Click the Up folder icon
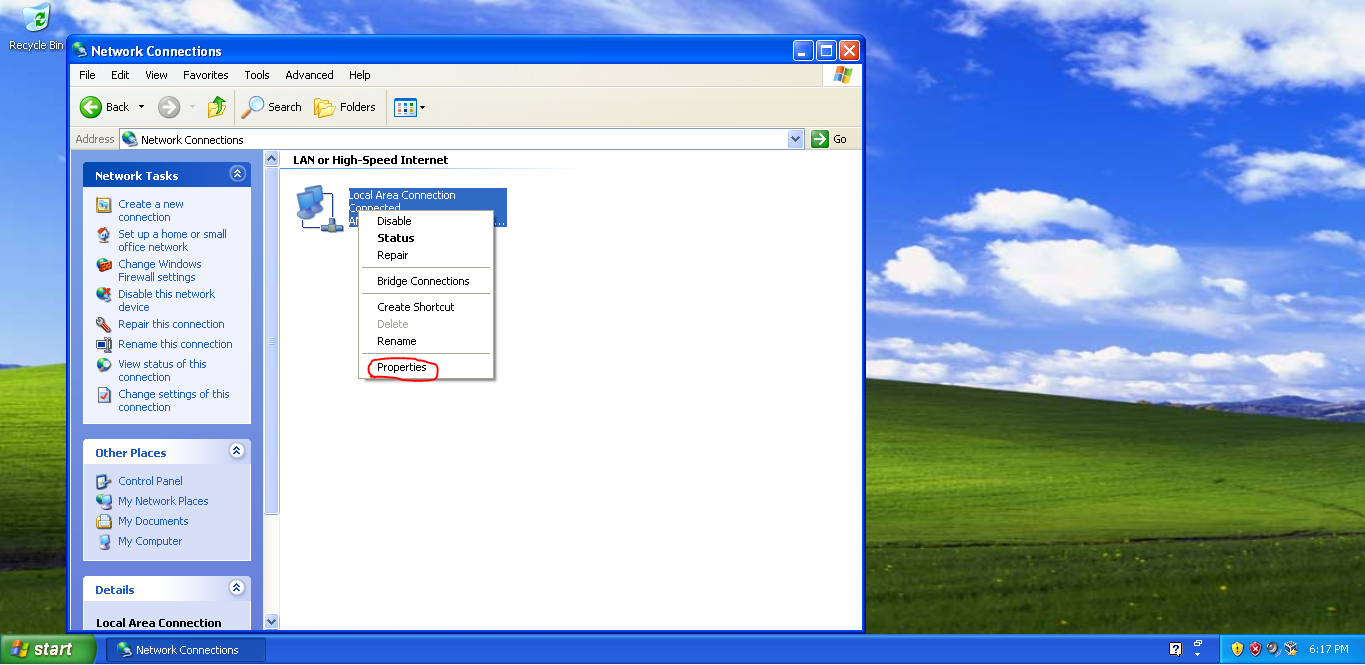1365x665 pixels. (217, 106)
